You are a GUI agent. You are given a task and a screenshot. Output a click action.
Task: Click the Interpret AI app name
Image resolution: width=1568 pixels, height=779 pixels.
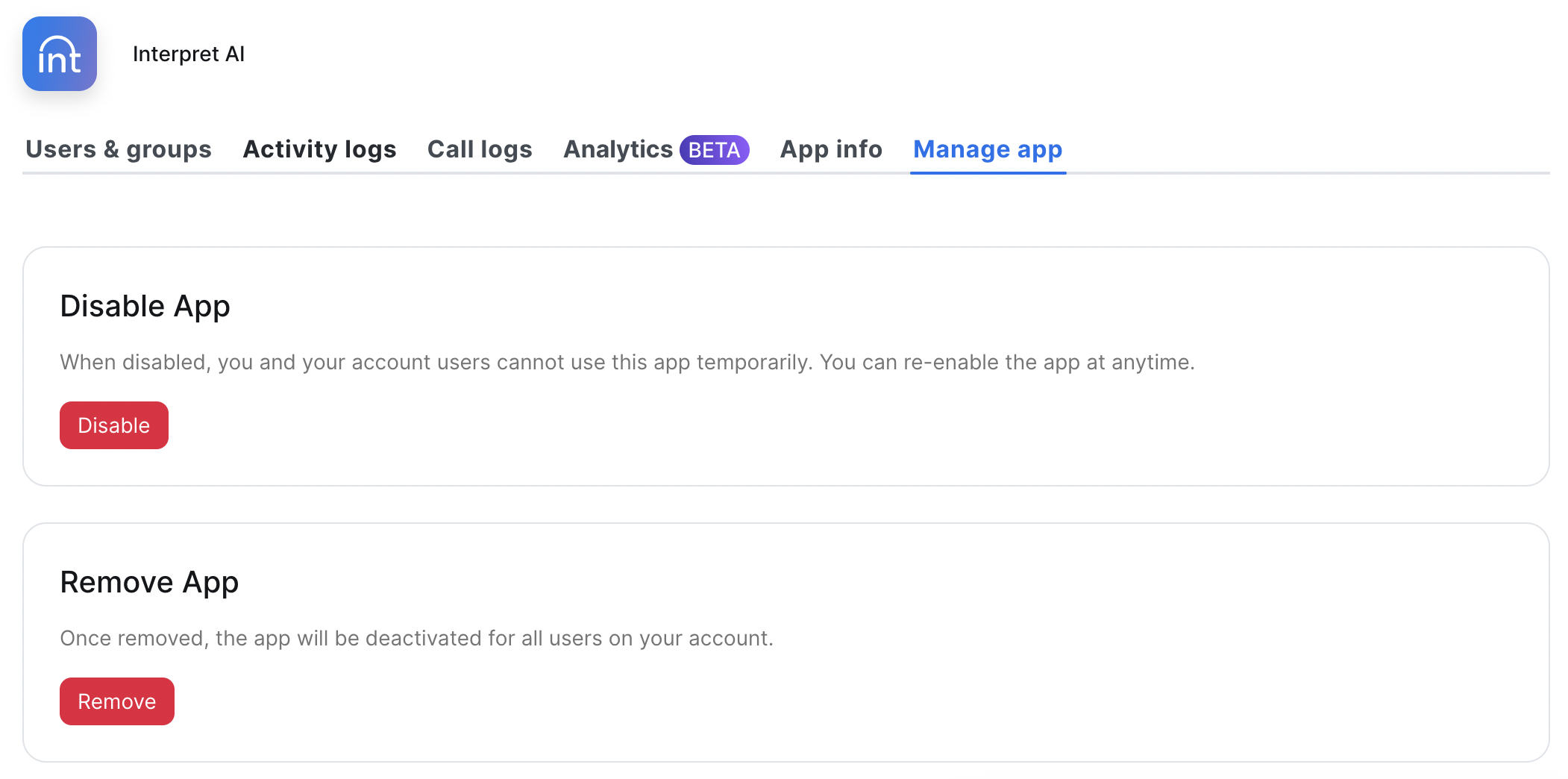coord(188,54)
